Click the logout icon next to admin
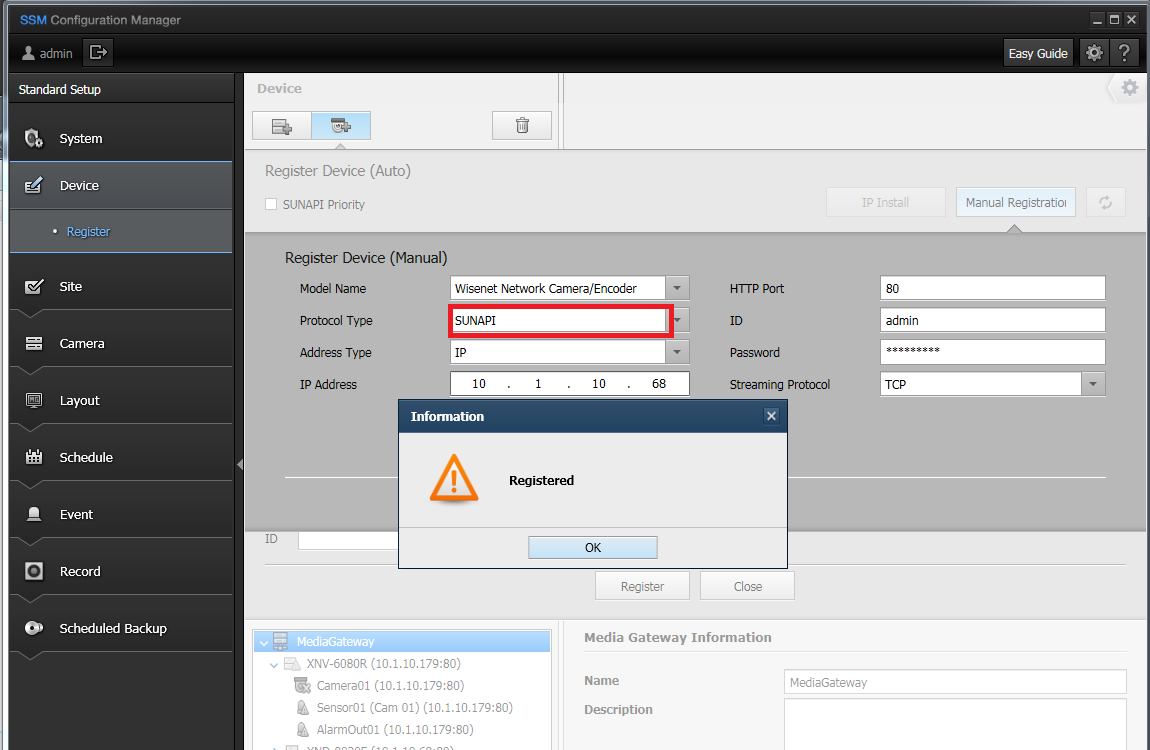Viewport: 1150px width, 750px height. pyautogui.click(x=98, y=53)
